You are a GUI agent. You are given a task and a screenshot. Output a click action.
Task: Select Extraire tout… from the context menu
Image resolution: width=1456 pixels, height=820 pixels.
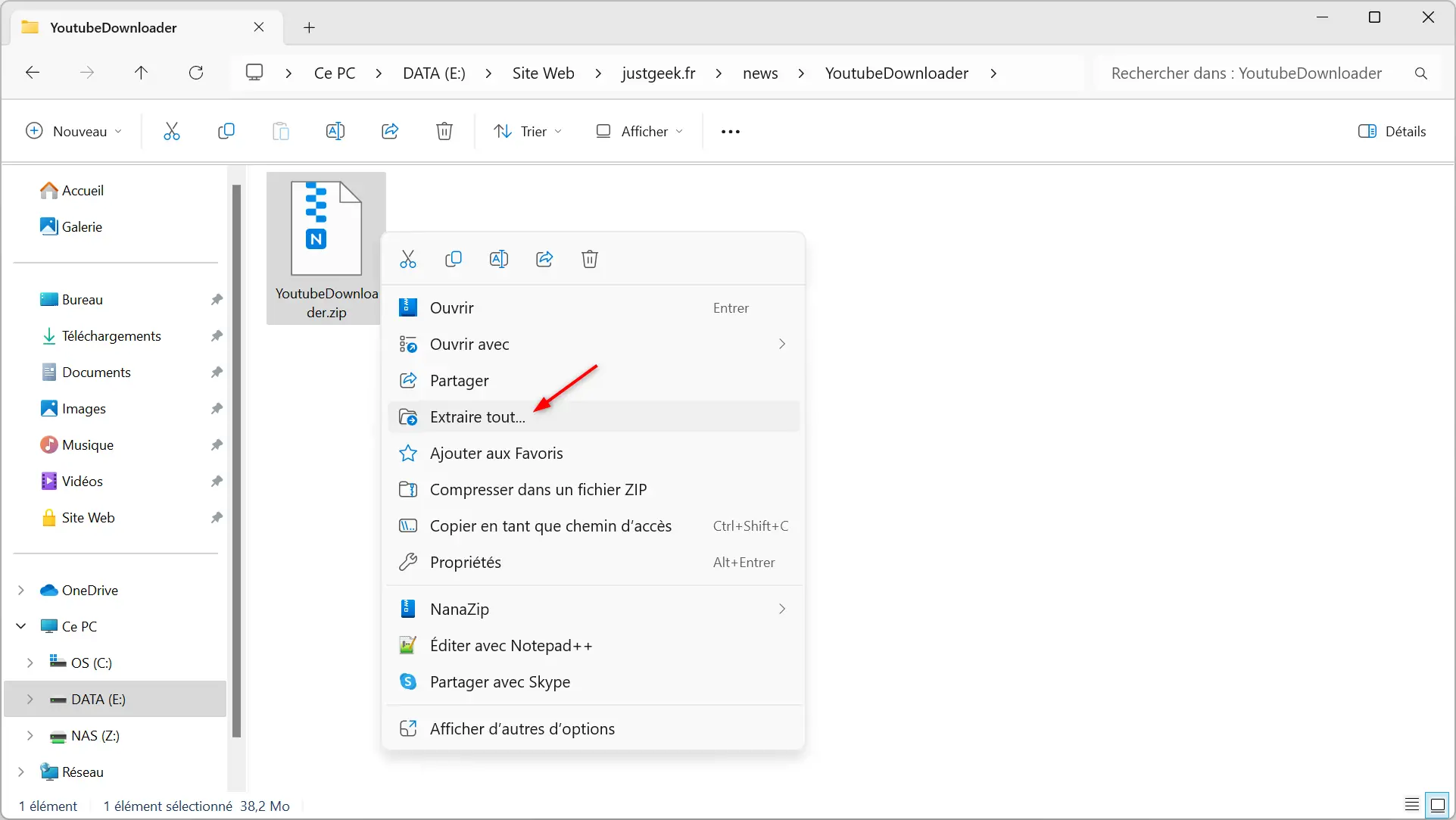pos(594,417)
